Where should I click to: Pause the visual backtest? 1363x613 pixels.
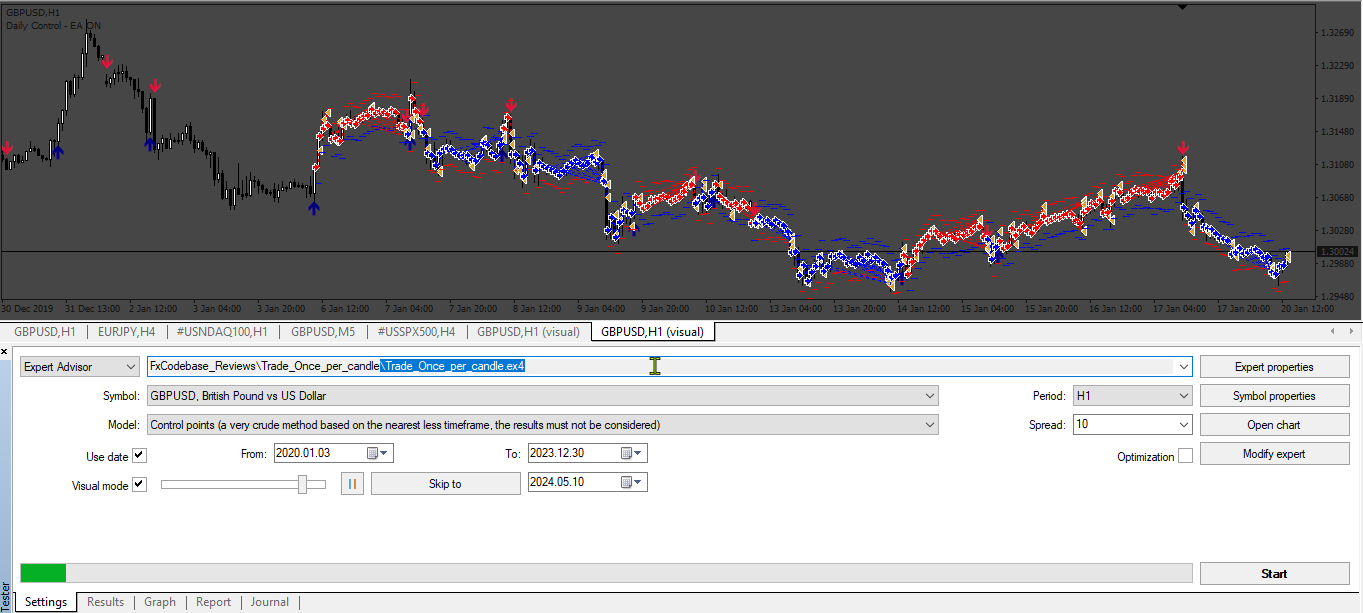pos(352,484)
